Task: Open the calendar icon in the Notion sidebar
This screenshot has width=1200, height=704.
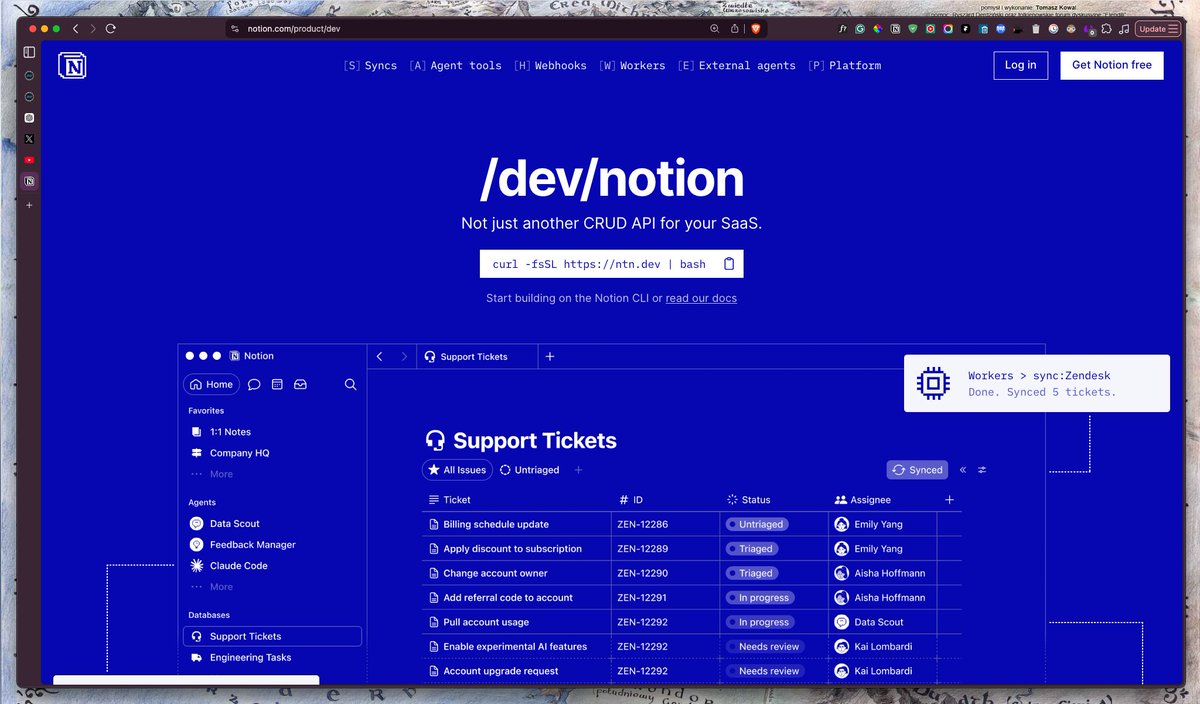Action: (277, 384)
